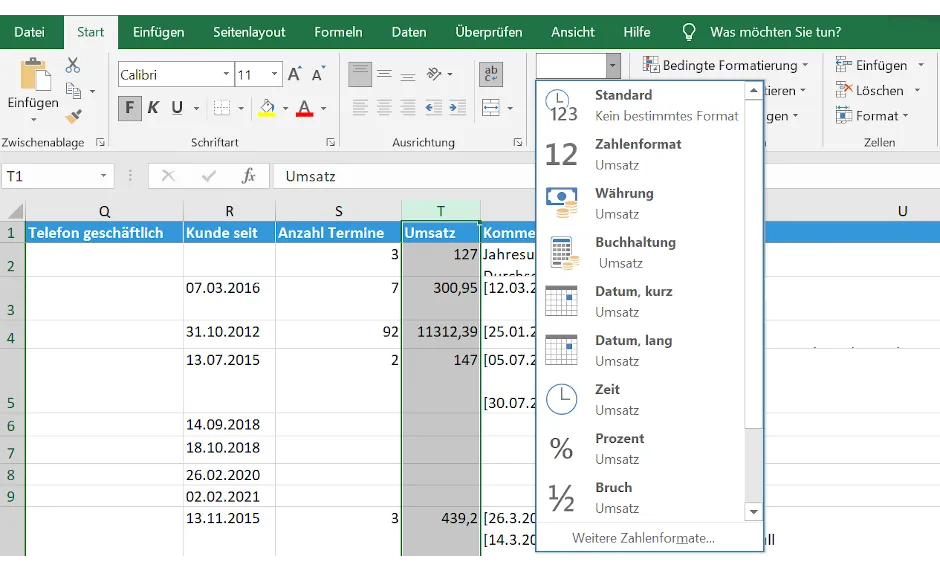Open Weitere Zahlenformate link
This screenshot has width=940, height=570.
tap(643, 538)
